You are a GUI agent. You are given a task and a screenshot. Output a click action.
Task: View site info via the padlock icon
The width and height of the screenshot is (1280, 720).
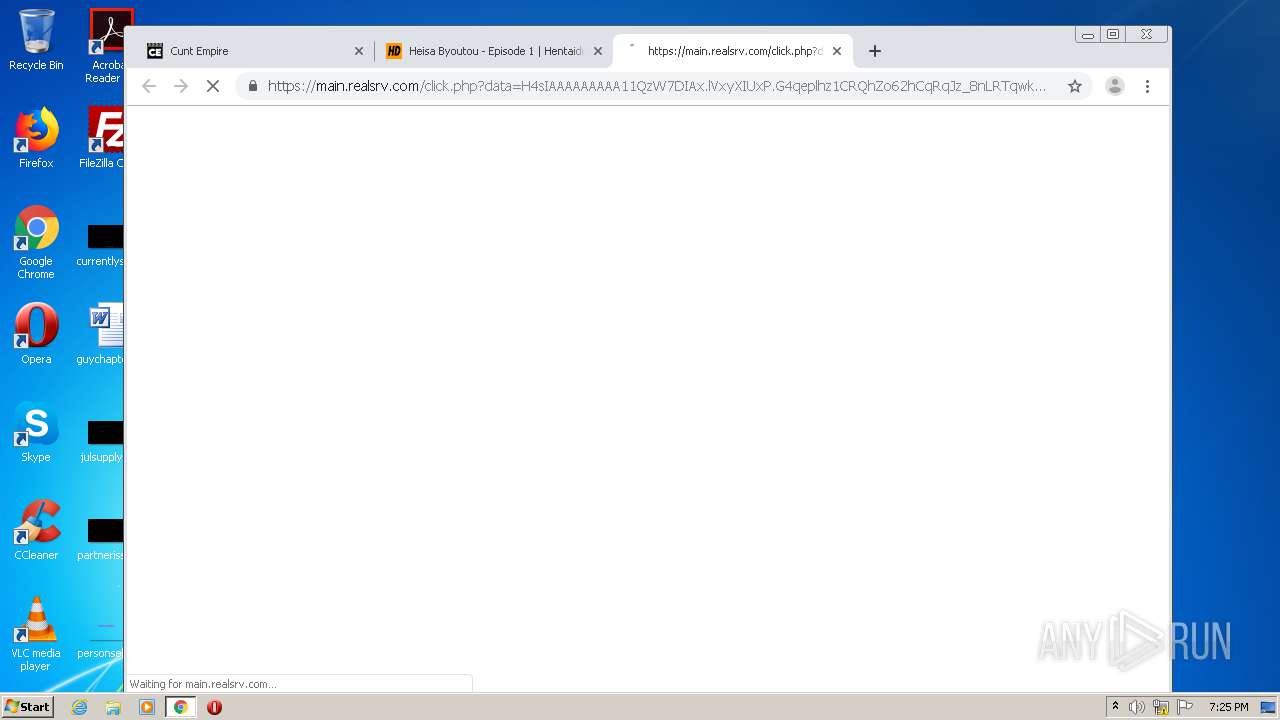[253, 86]
